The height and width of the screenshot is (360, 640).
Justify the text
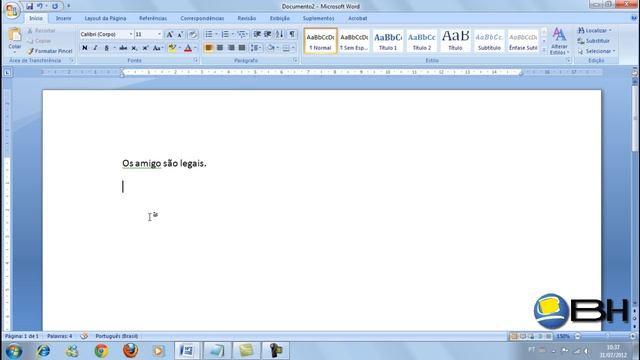242,48
